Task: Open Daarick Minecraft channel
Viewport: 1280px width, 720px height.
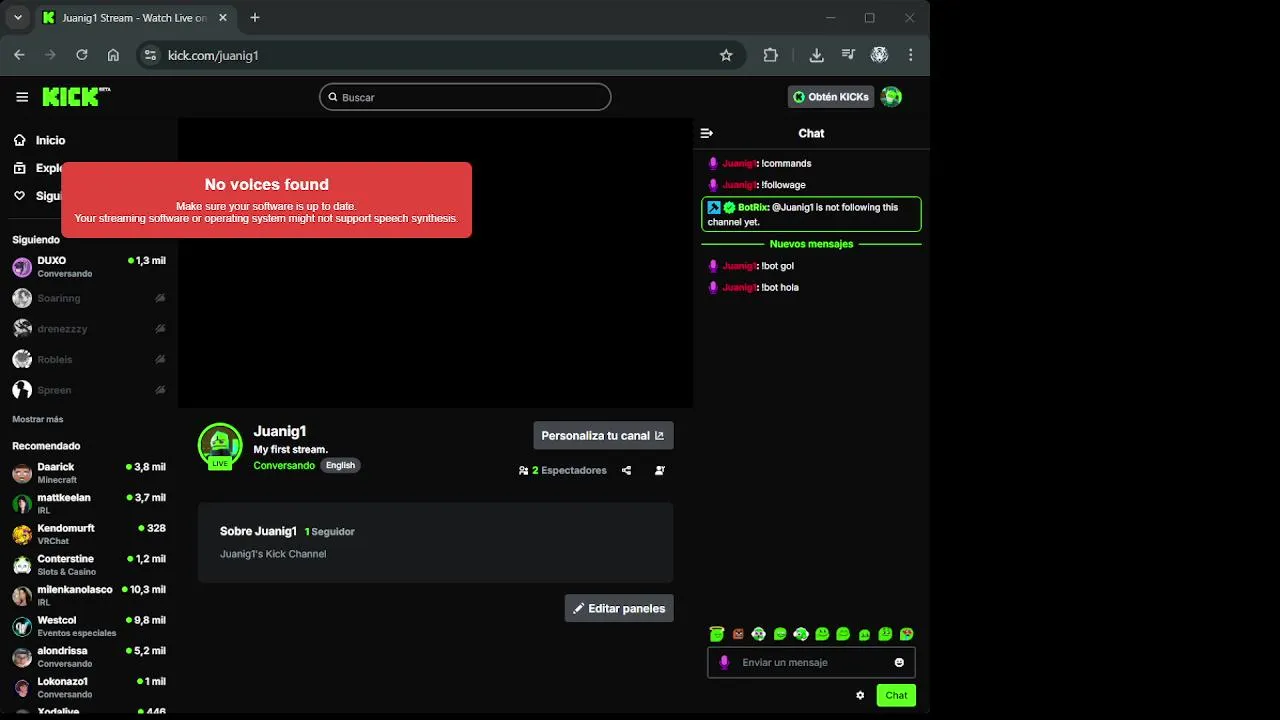Action: pos(89,473)
